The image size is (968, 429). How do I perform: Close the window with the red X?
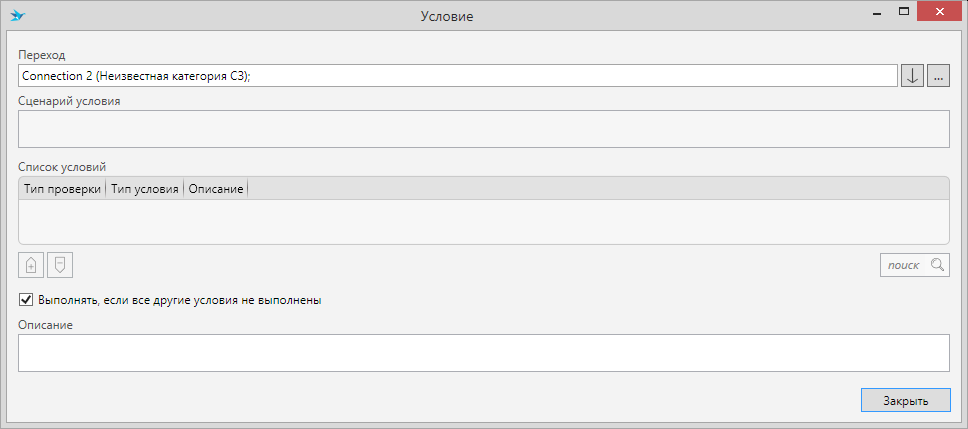point(940,13)
